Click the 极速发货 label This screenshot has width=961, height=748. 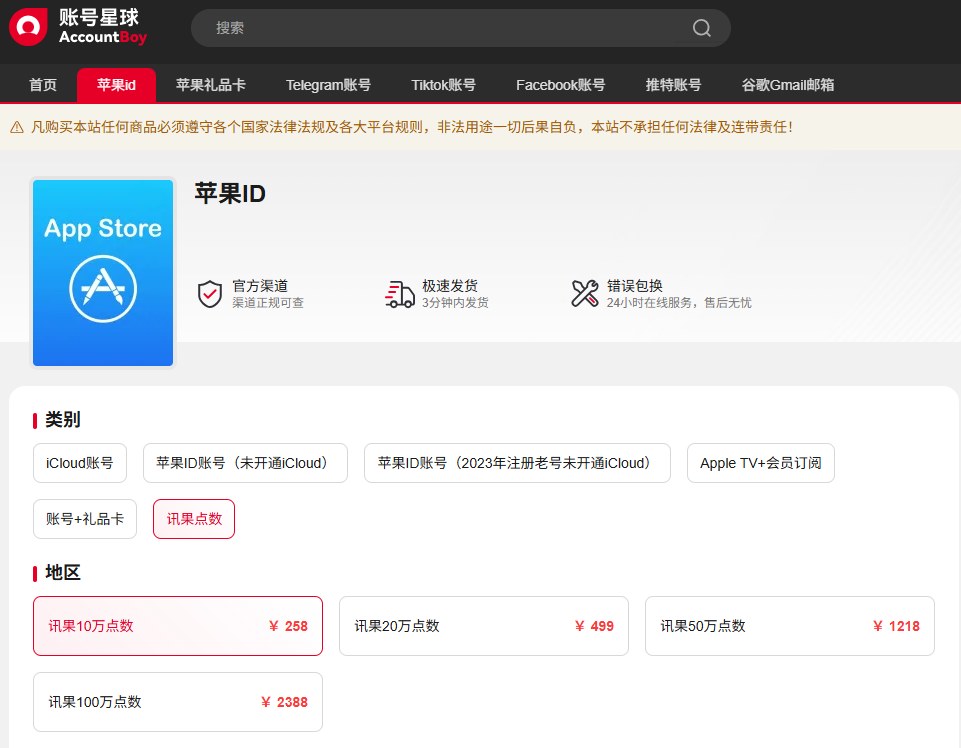click(450, 286)
